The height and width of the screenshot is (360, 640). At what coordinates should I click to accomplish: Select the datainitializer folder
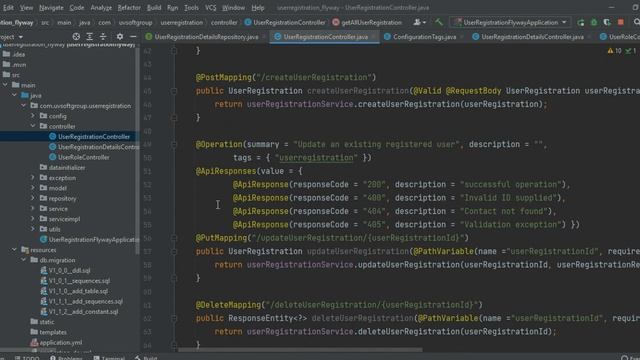62,167
